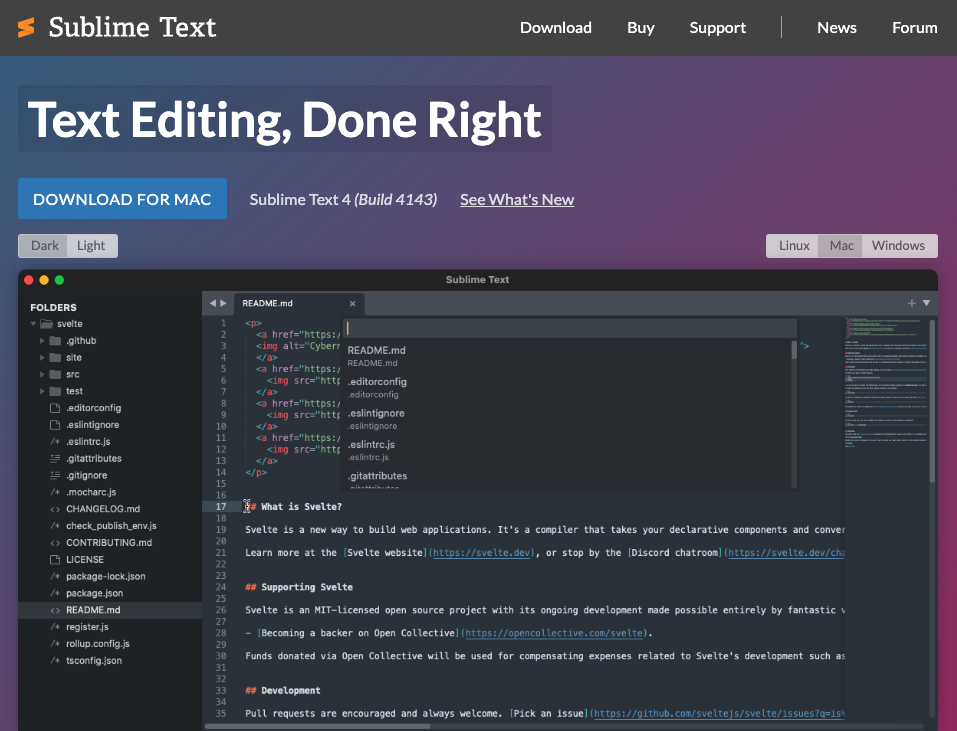The image size is (957, 731).
Task: Click the Sublime Text site title
Action: tap(132, 27)
